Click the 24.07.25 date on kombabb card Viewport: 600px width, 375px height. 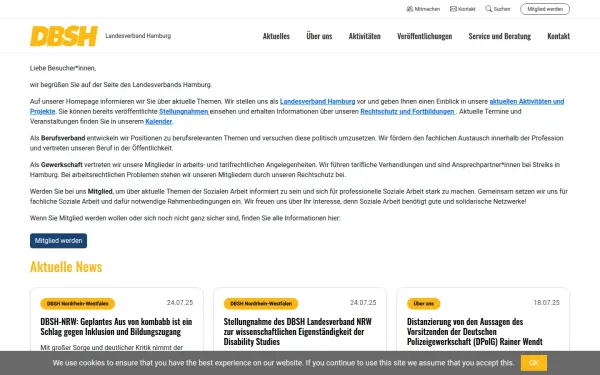[x=180, y=303]
